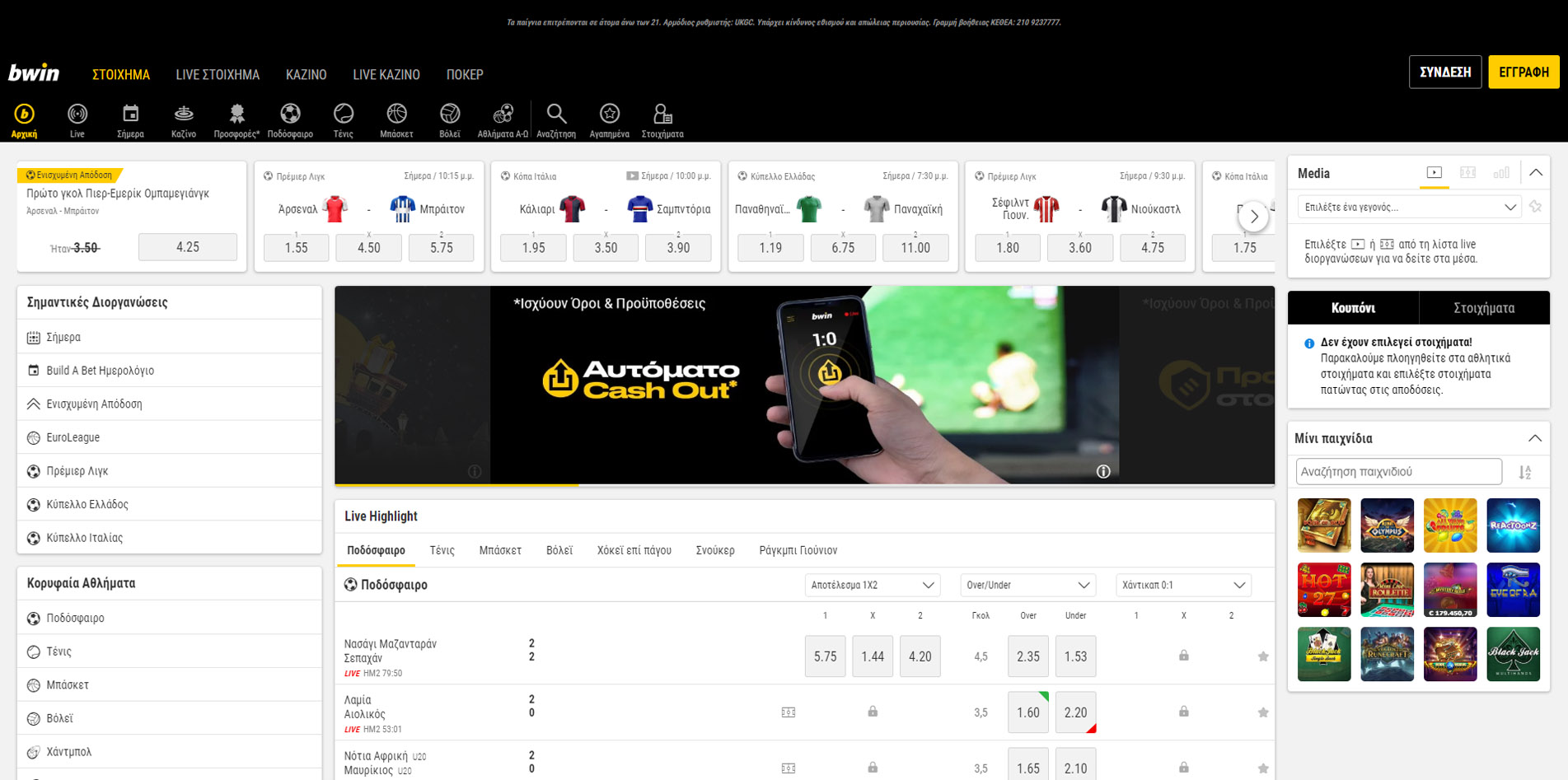Open Αθλήματα Α-Ω sports list icon

pos(503,120)
